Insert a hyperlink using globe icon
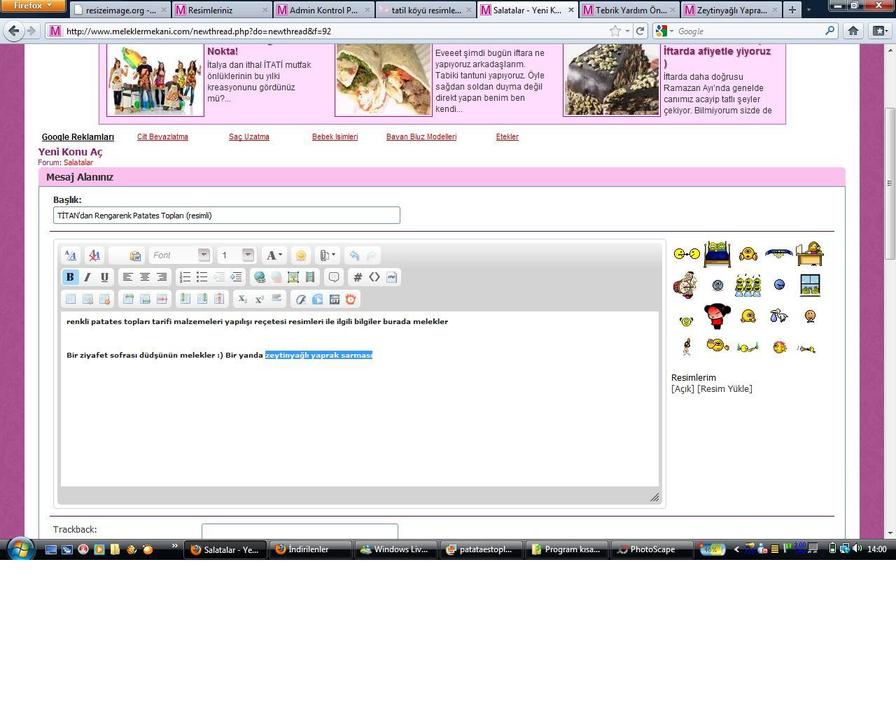The image size is (896, 716). (260, 277)
